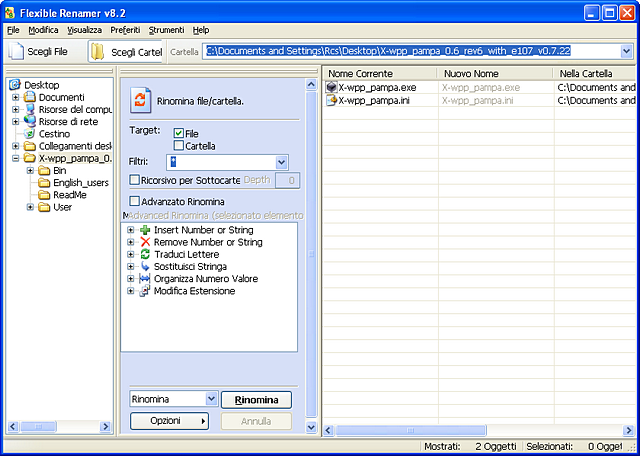
Task: Expand Remove Number or String node
Action: [131, 242]
